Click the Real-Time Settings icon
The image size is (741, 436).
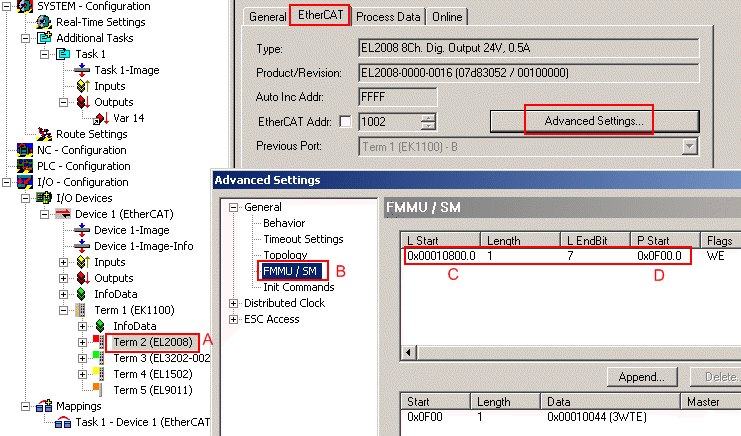click(44, 22)
